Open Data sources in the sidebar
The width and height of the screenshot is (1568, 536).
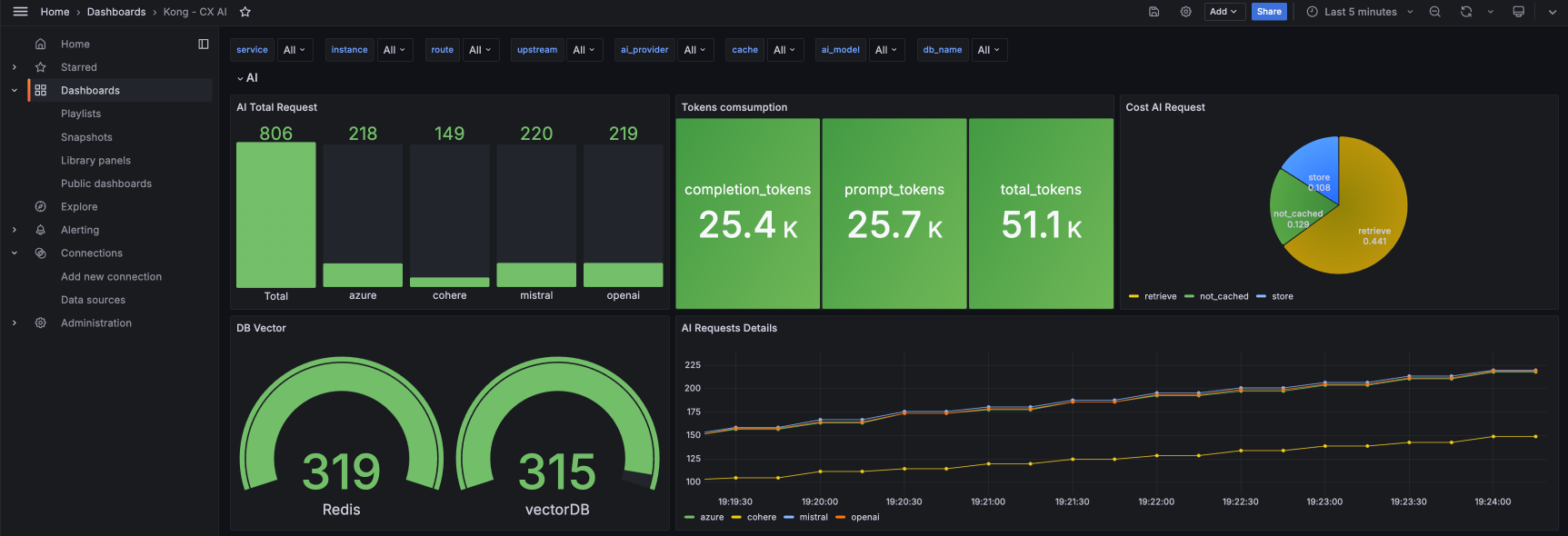(93, 300)
